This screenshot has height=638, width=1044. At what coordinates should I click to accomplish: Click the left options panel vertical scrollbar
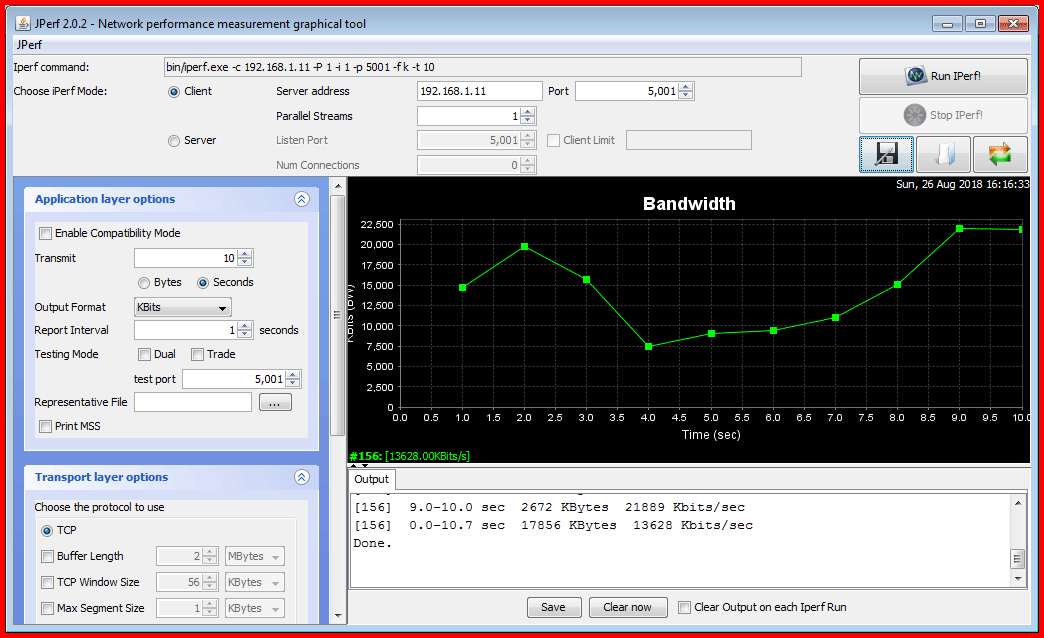point(338,401)
